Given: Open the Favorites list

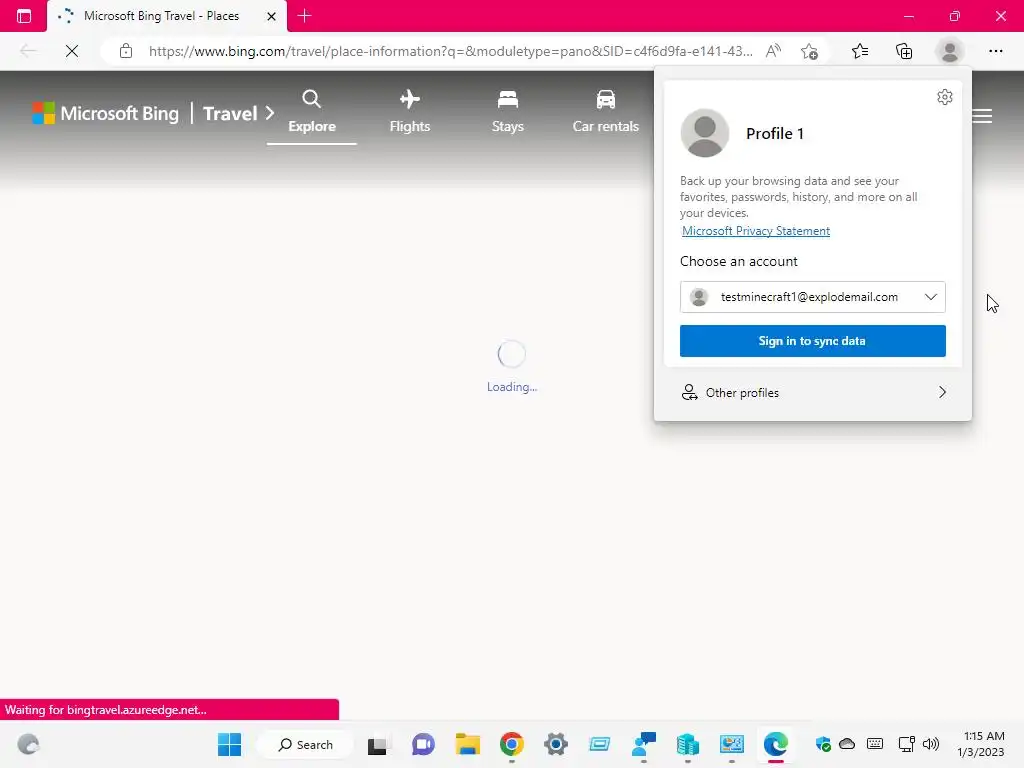Looking at the screenshot, I should [860, 51].
